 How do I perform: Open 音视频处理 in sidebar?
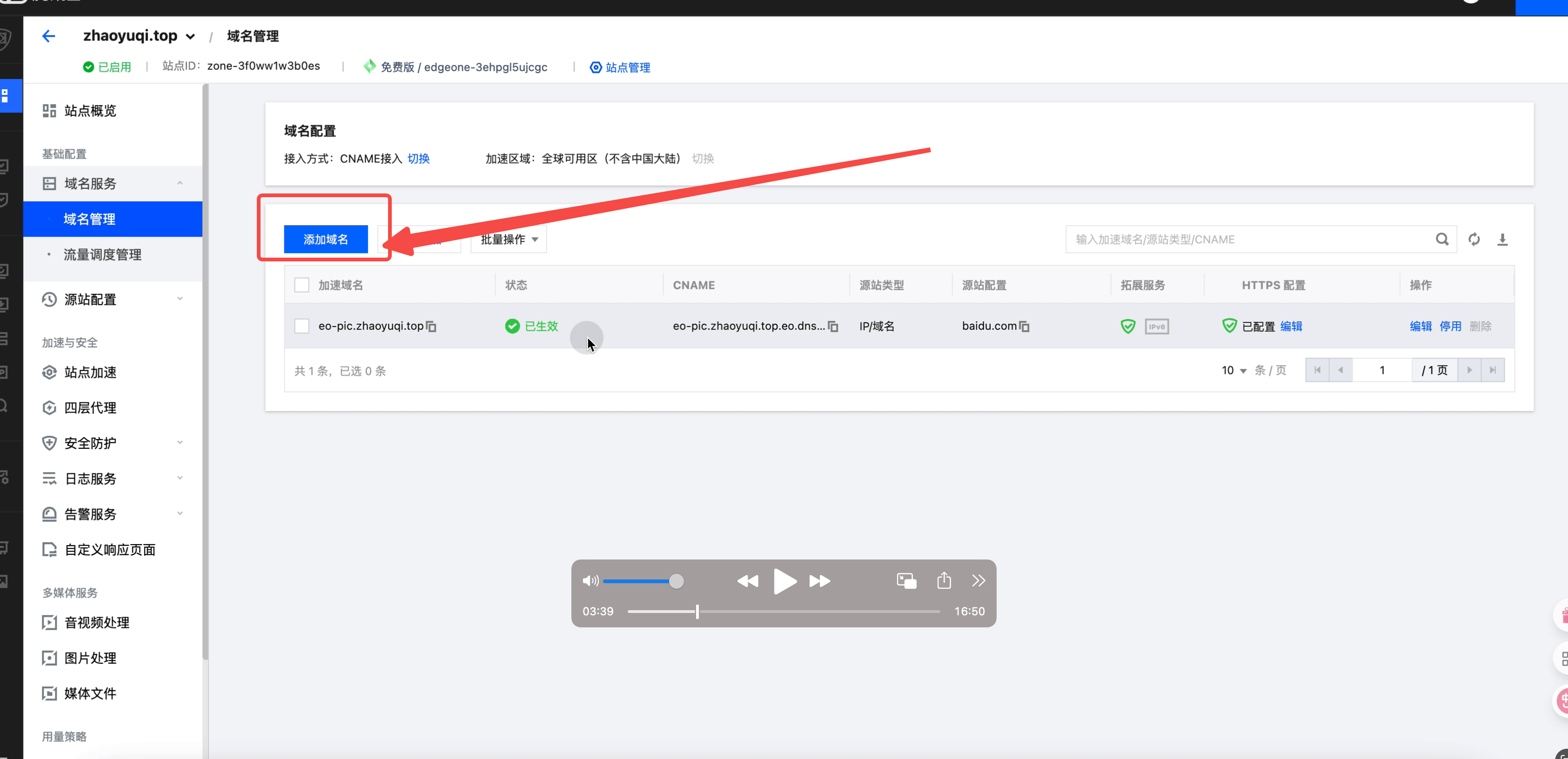(97, 622)
